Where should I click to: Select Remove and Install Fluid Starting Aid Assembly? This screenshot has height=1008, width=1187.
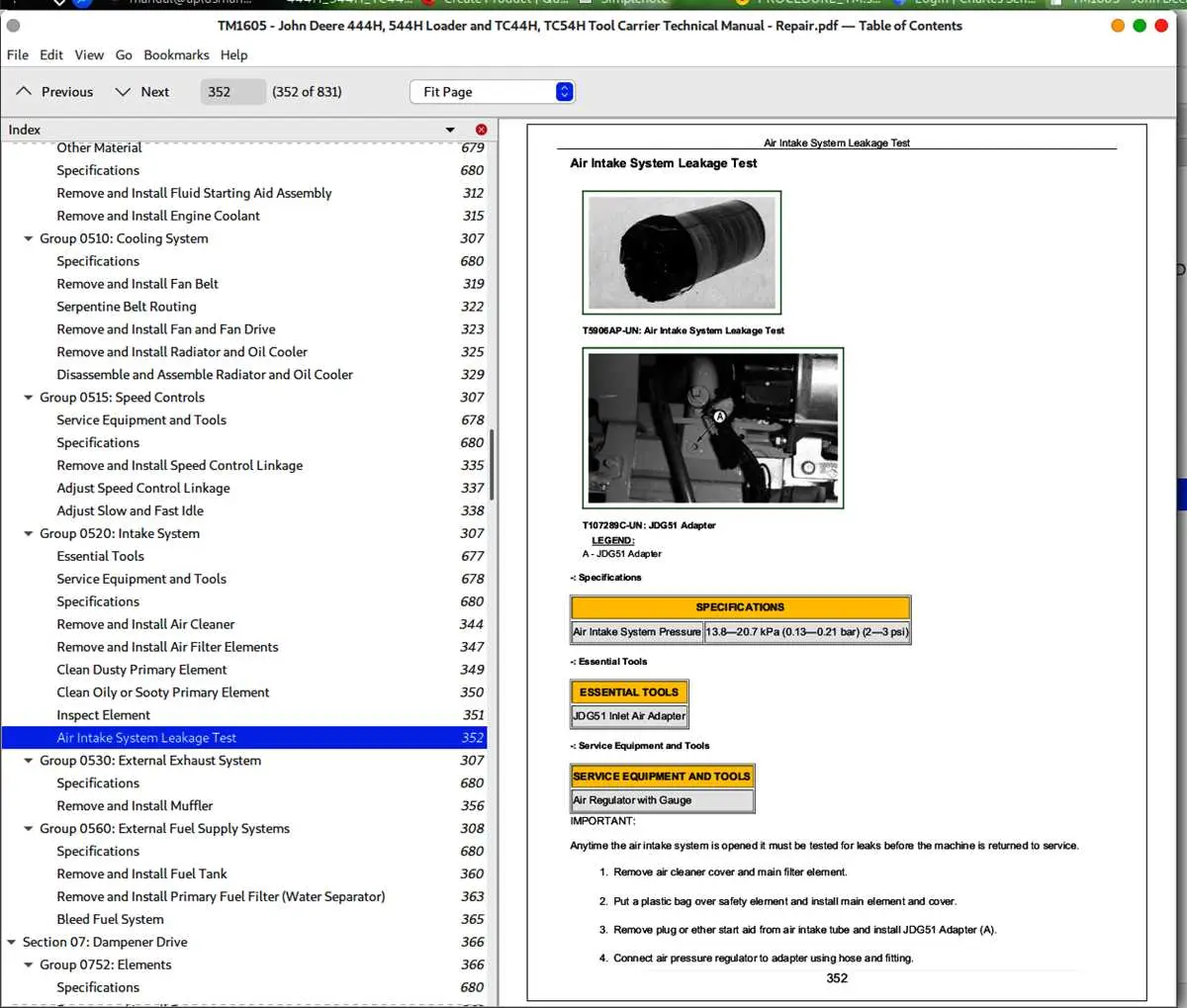[194, 193]
